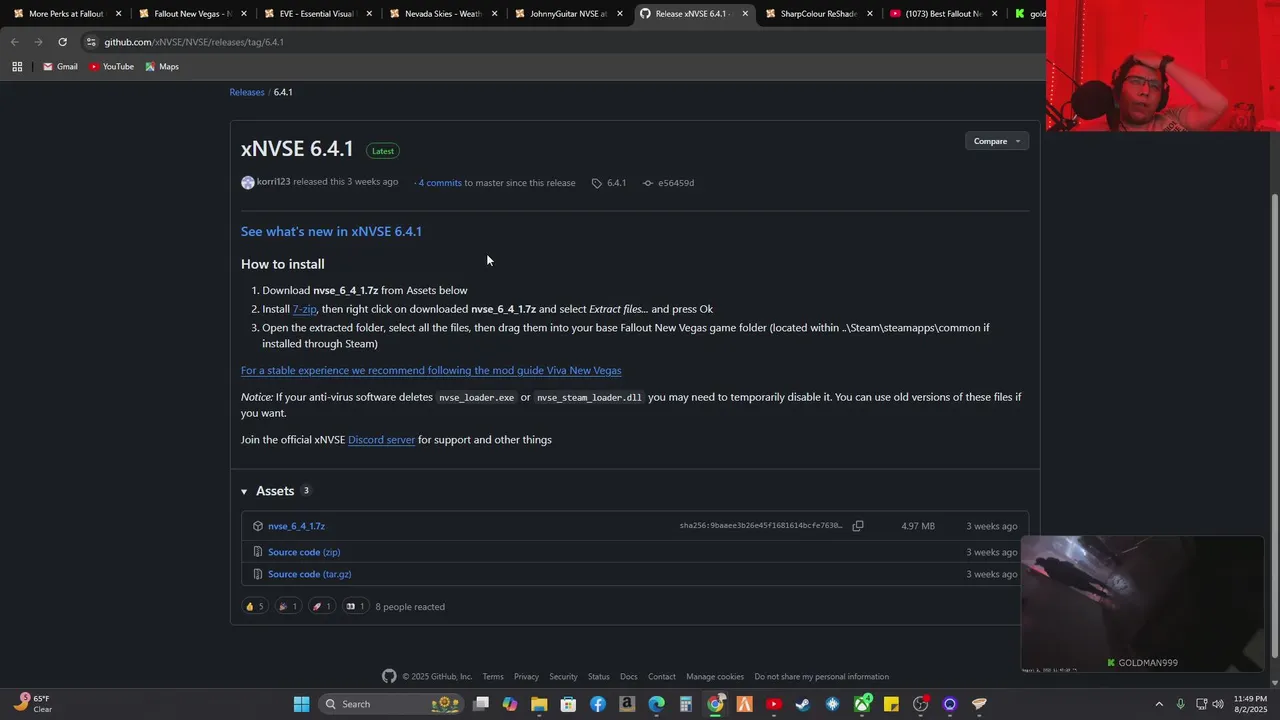Open See what's new in xNVSE 6.4.1
1280x720 pixels.
(331, 231)
